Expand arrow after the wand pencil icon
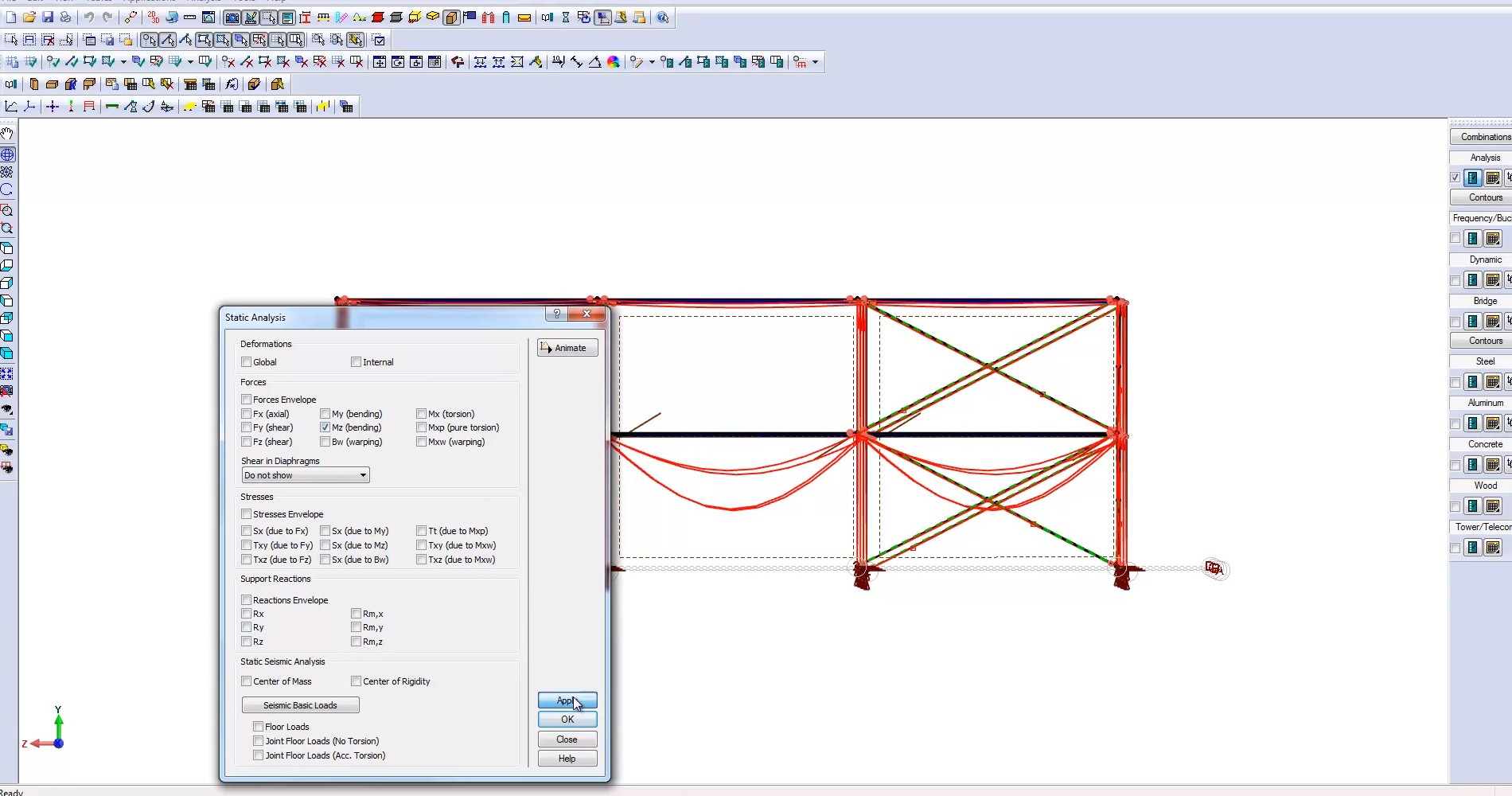The image size is (1512, 796). point(652,62)
